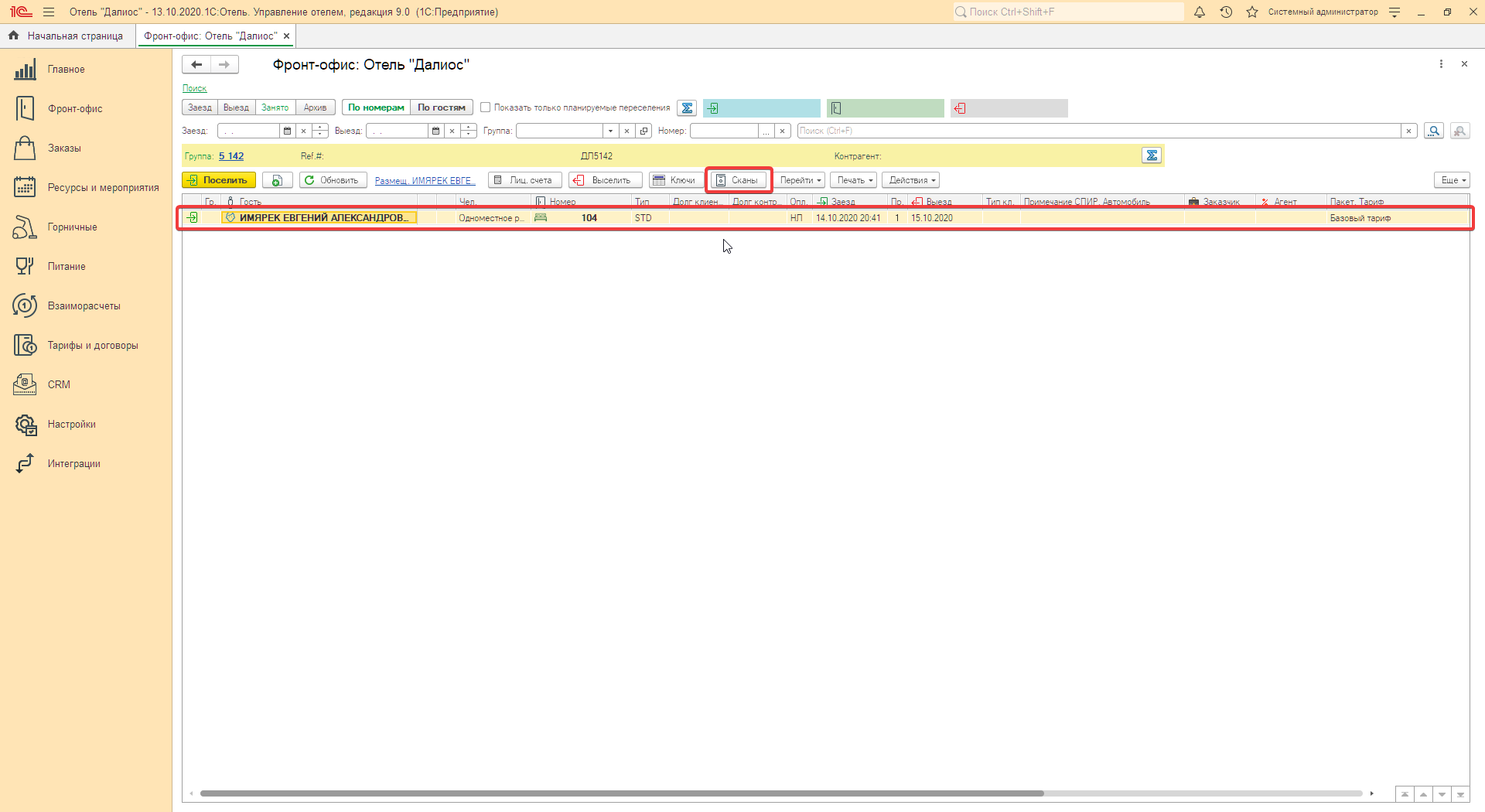Toggle the Заезд filter button
1485x812 pixels.
[x=200, y=108]
